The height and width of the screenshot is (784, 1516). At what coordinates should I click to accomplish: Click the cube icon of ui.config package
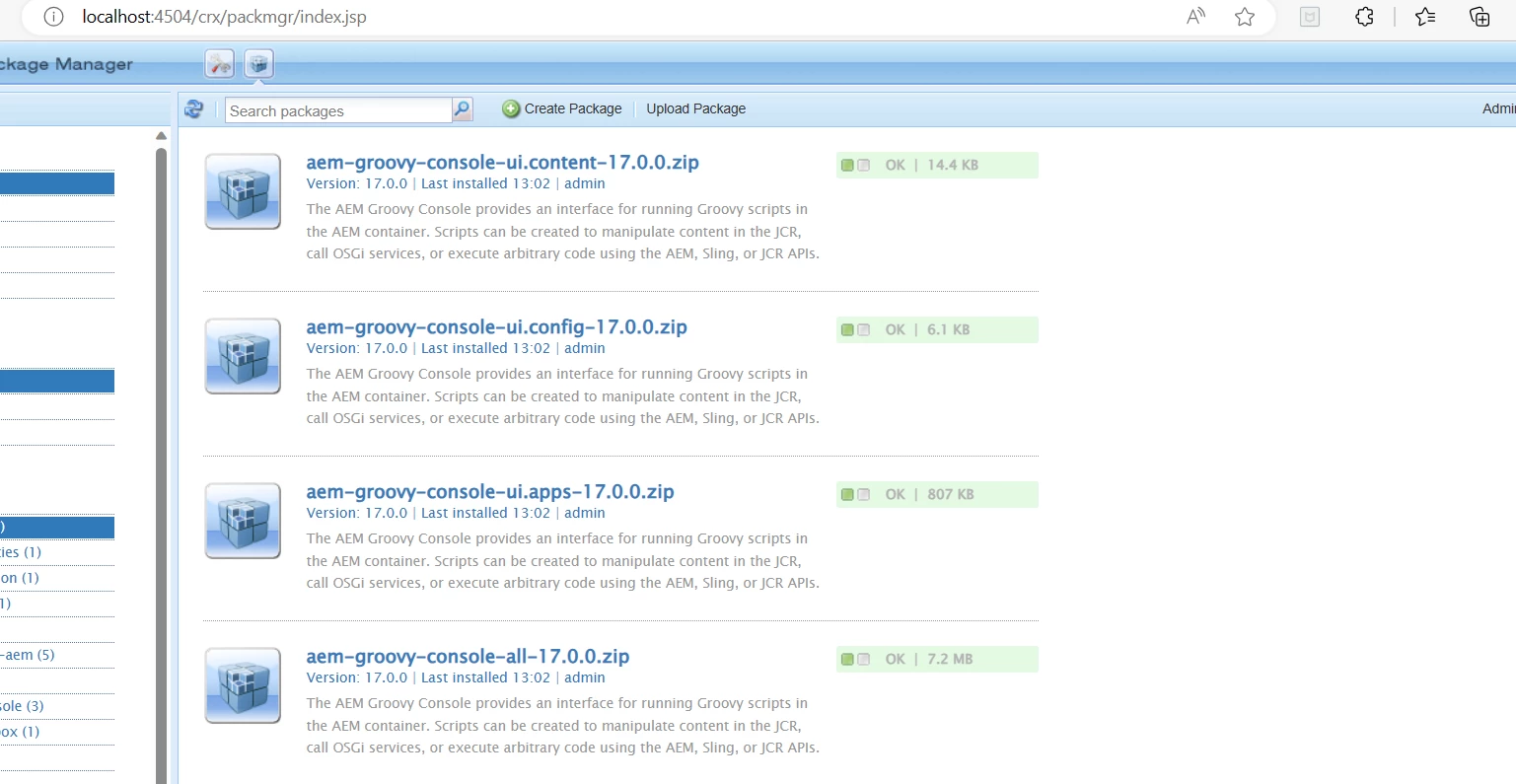pos(243,356)
